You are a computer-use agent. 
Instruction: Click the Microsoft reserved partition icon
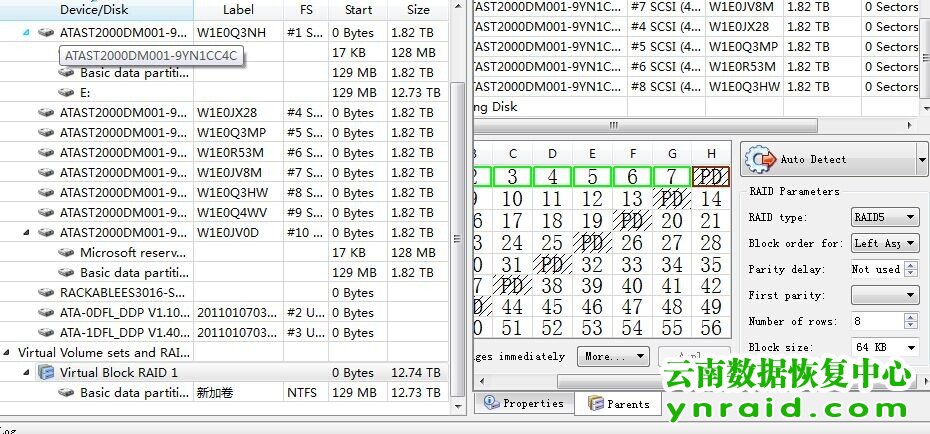[67, 253]
